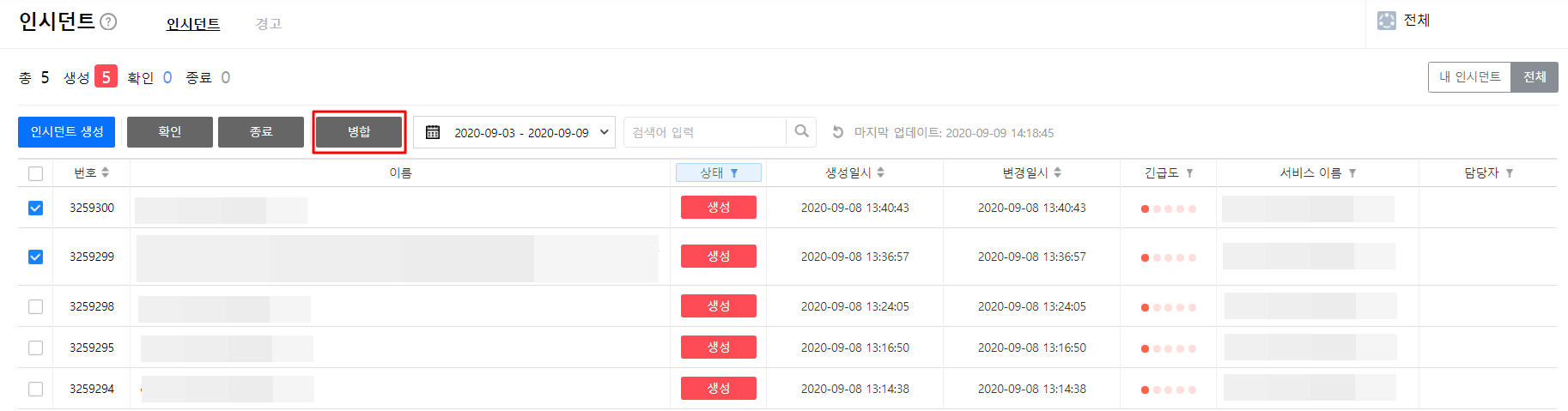The height and width of the screenshot is (411, 1568).
Task: Click the search magnifier icon
Action: pyautogui.click(x=801, y=131)
